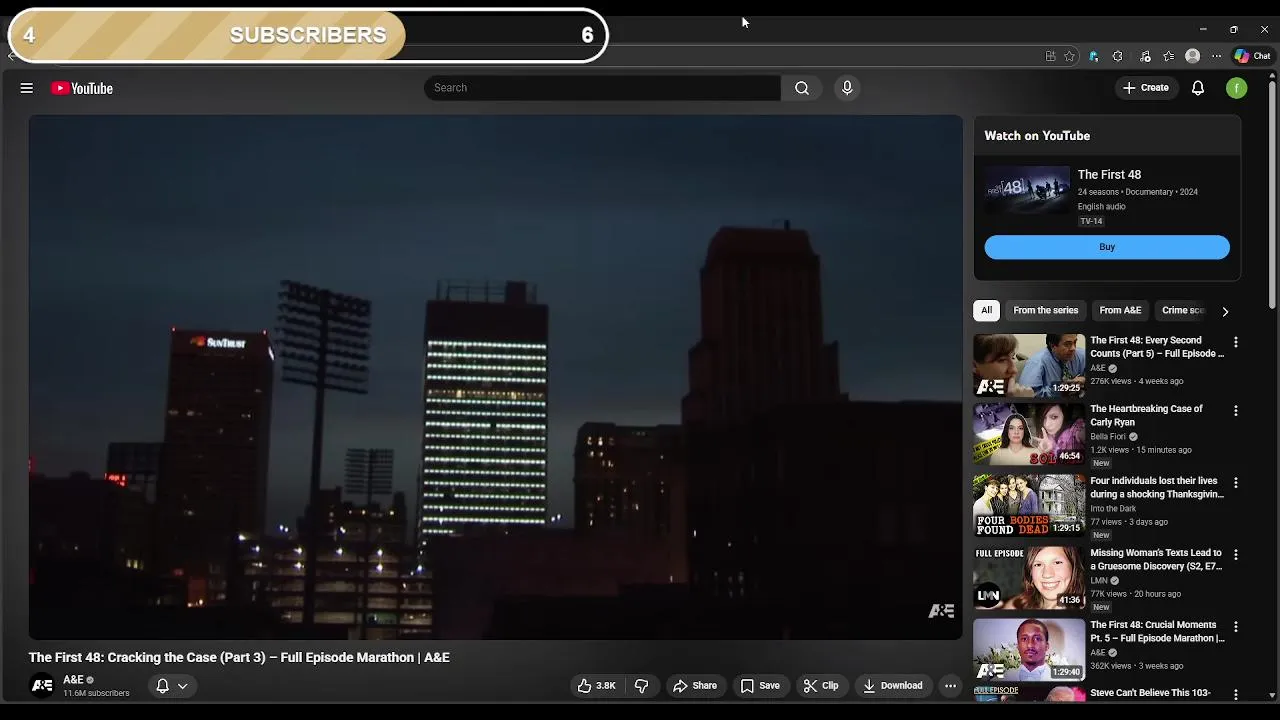Screen dimensions: 1280x720
Task: Open options for Carly Ryan video
Action: coord(1236,410)
